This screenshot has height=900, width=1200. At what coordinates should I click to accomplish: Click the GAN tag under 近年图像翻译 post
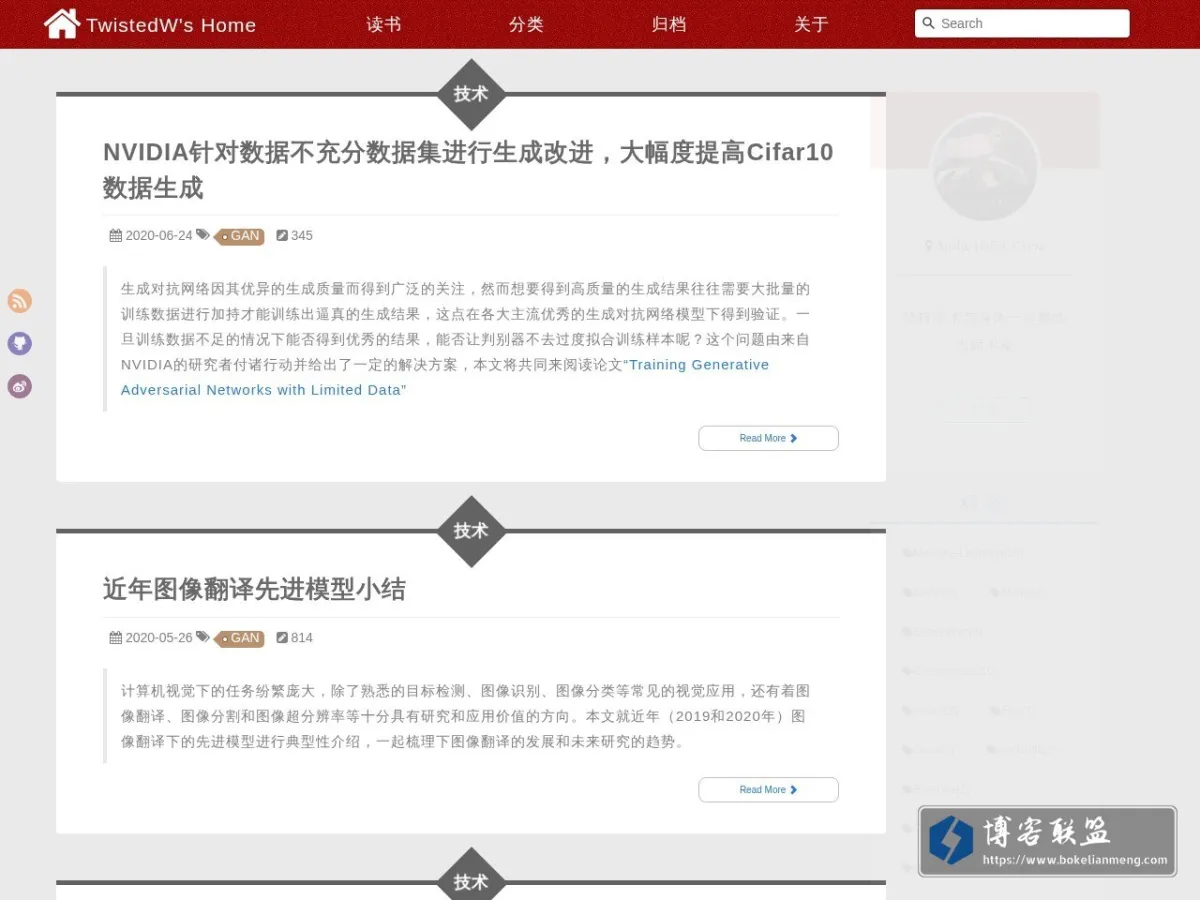(240, 638)
